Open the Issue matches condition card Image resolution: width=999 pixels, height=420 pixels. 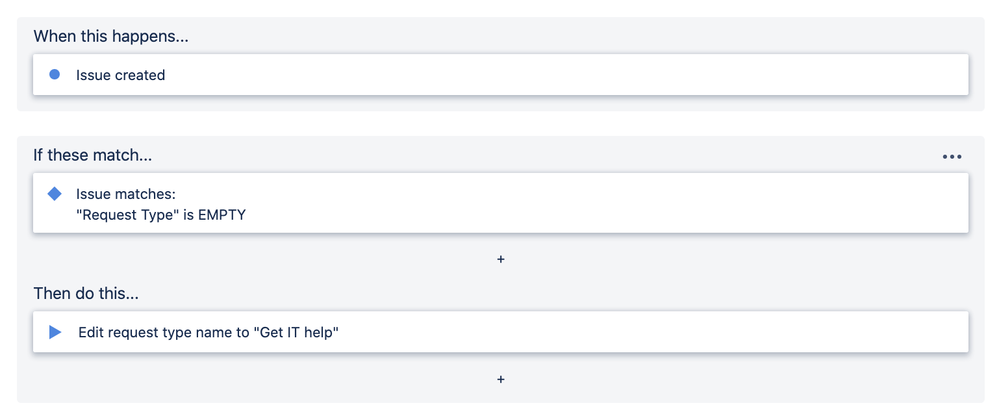(501, 203)
